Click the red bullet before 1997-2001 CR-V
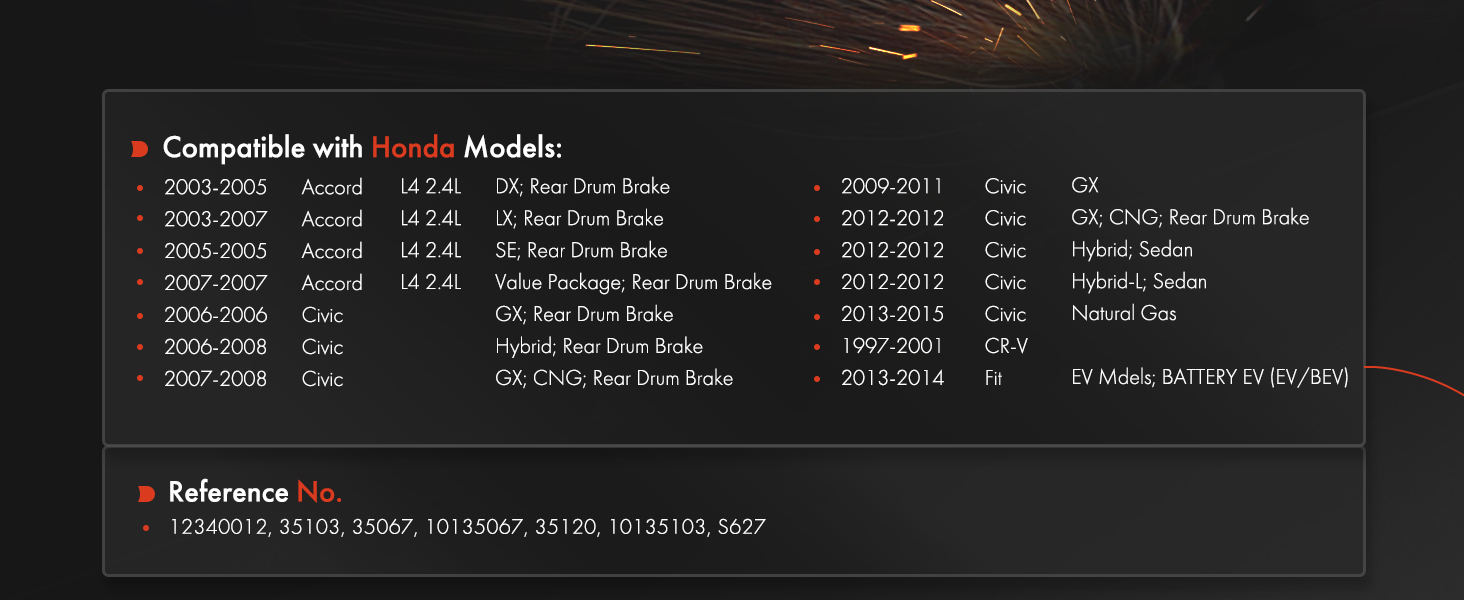Viewport: 1464px width, 600px height. coord(817,347)
